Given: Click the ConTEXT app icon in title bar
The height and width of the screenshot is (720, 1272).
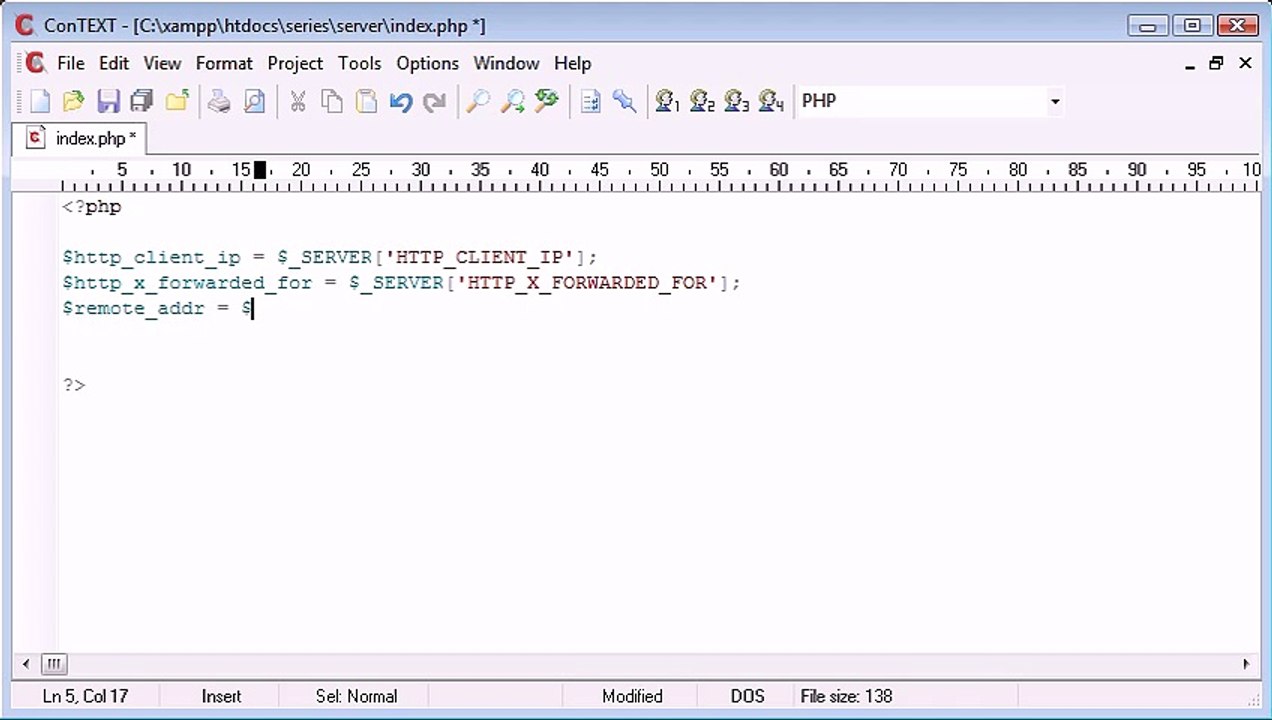Looking at the screenshot, I should (25, 25).
